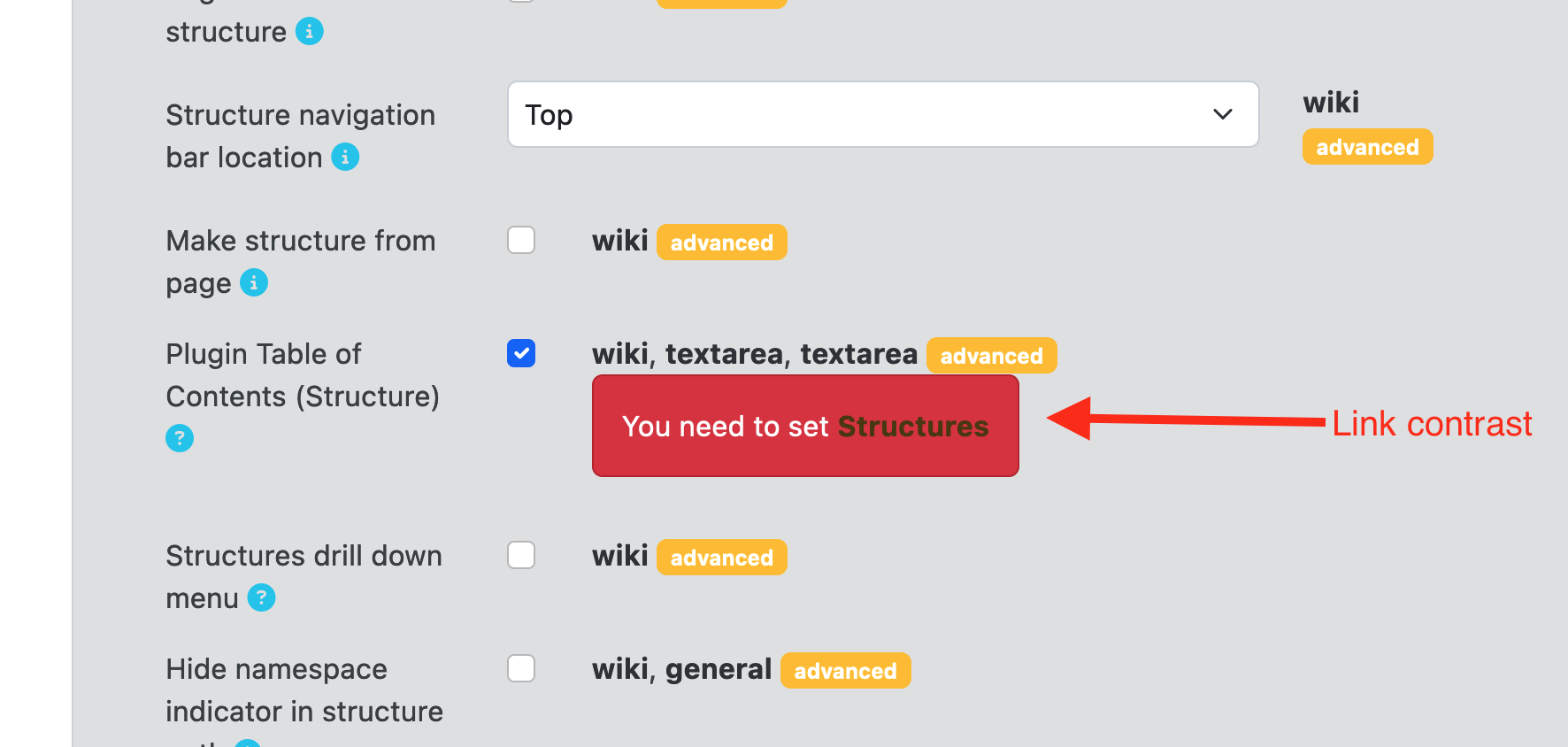Click the dropdown chevron arrow in Top select
1568x747 pixels.
point(1223,114)
